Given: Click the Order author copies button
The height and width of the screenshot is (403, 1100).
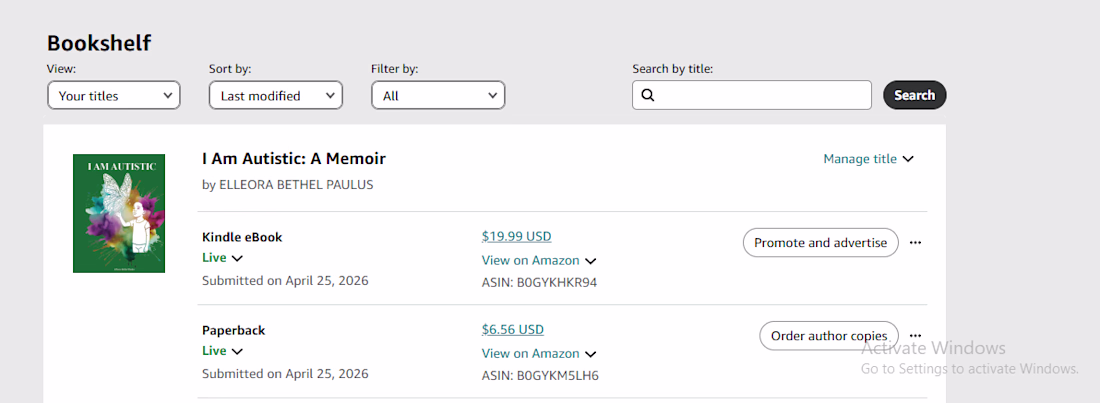Looking at the screenshot, I should 829,336.
